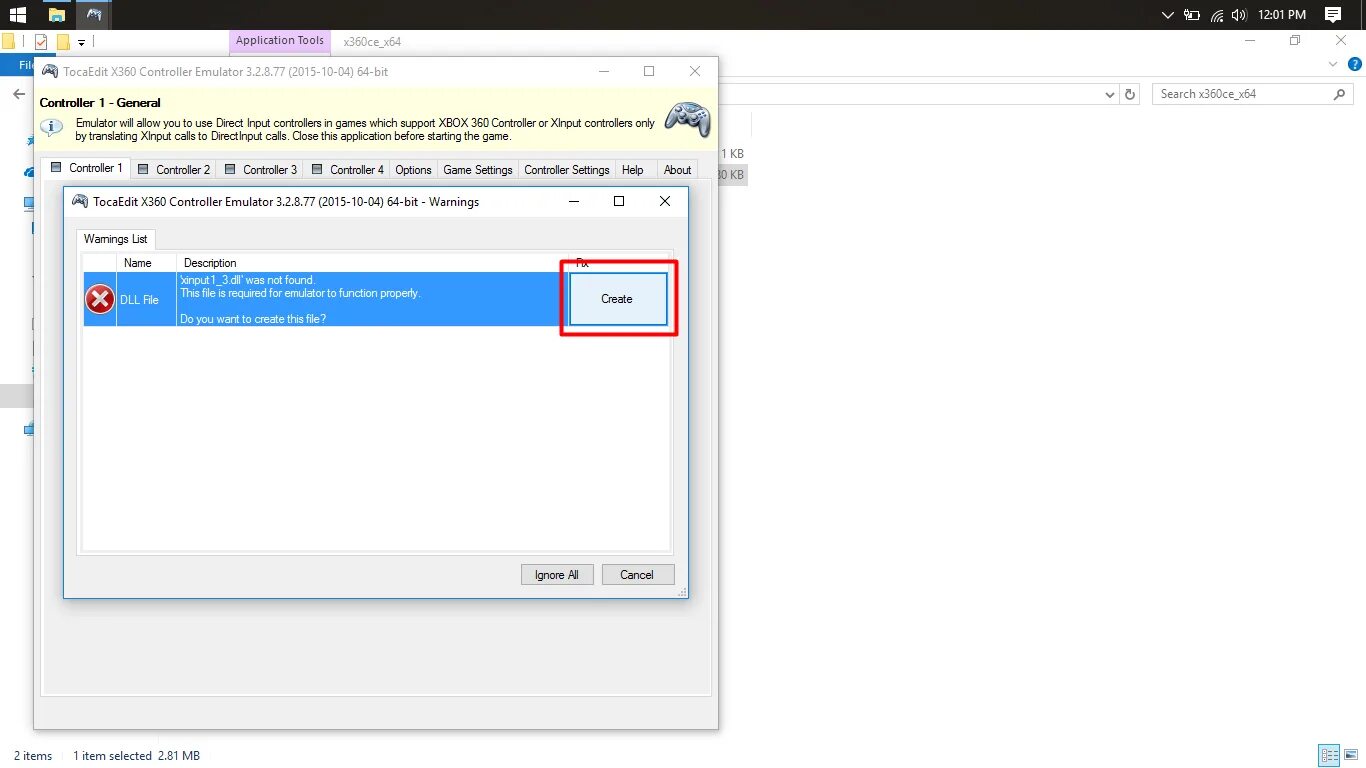Screen dimensions: 1366x768
Task: Expand the Explorer address bar history dropdown
Action: click(x=1110, y=95)
